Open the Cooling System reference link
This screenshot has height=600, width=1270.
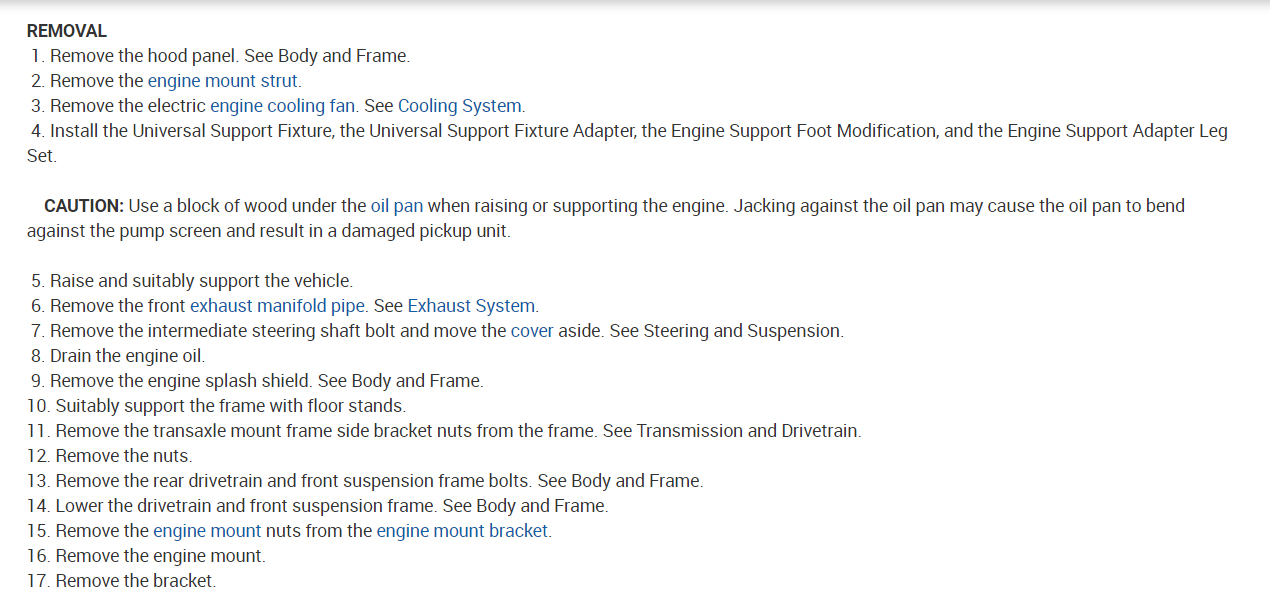(460, 106)
